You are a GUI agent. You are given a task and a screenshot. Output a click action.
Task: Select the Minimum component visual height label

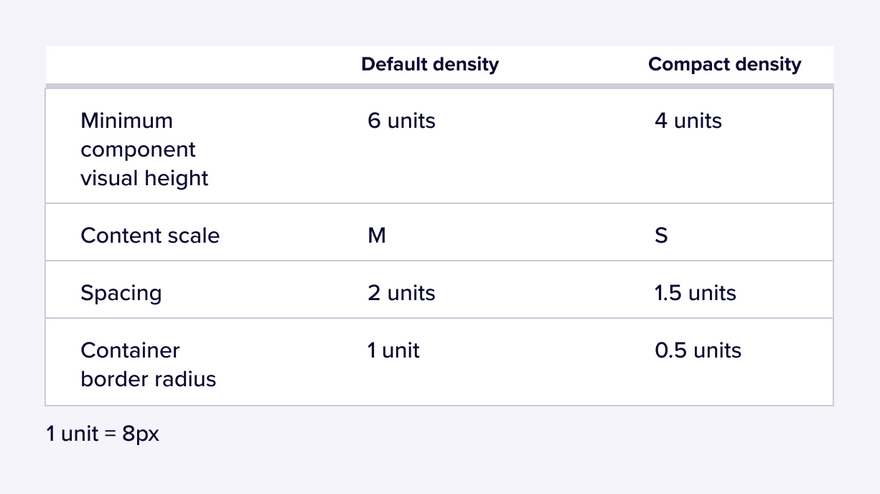point(144,149)
